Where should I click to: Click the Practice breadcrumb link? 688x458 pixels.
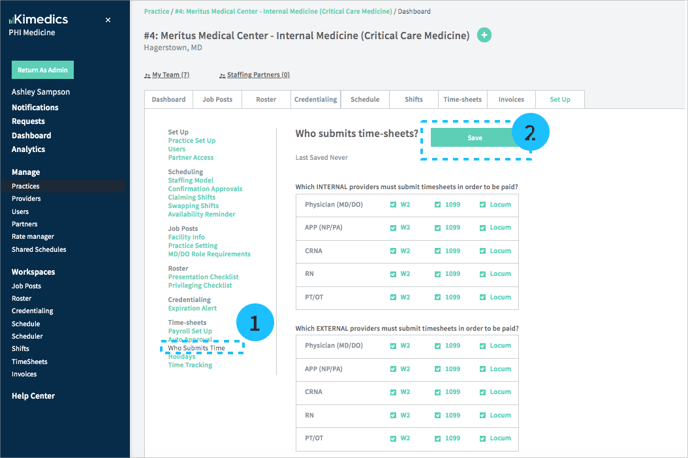156,11
